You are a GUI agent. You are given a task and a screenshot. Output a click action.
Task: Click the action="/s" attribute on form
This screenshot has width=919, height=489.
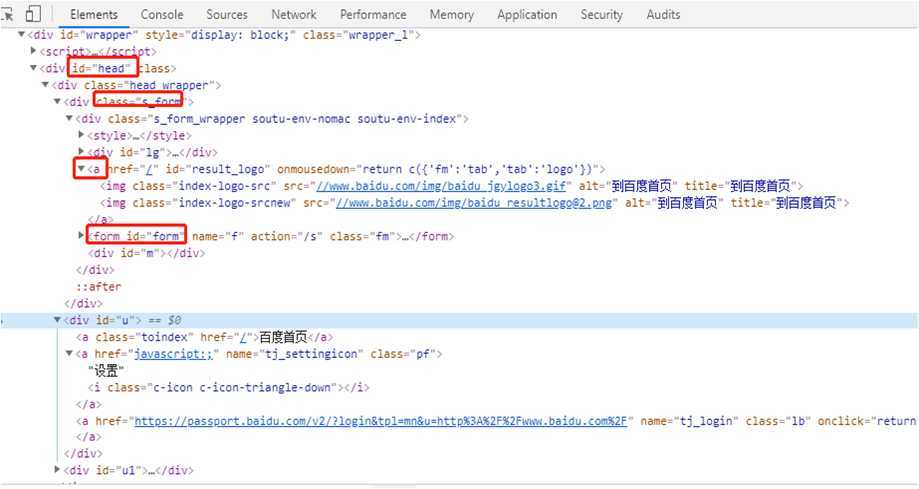coord(287,236)
